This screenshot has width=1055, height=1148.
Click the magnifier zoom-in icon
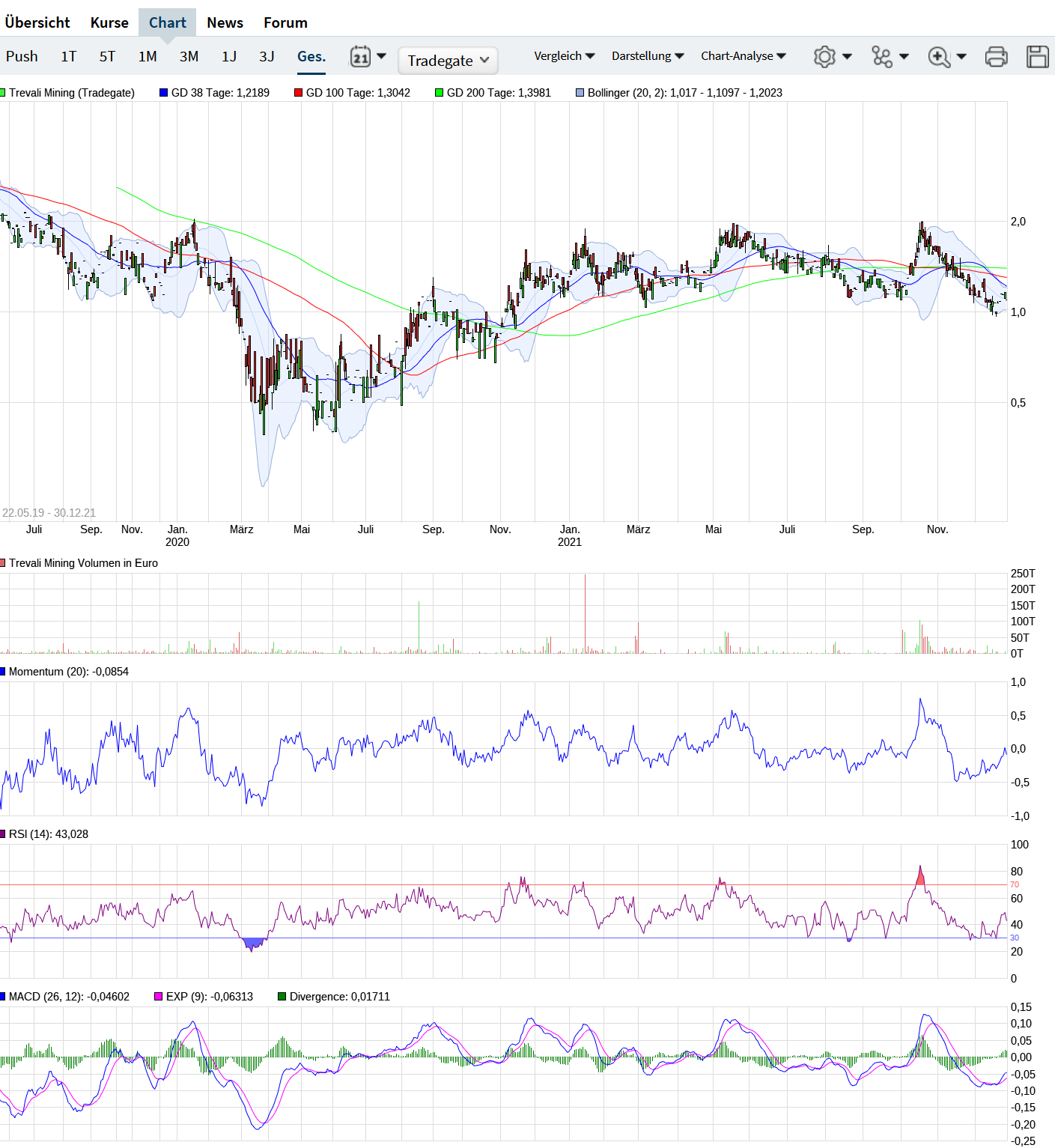939,56
